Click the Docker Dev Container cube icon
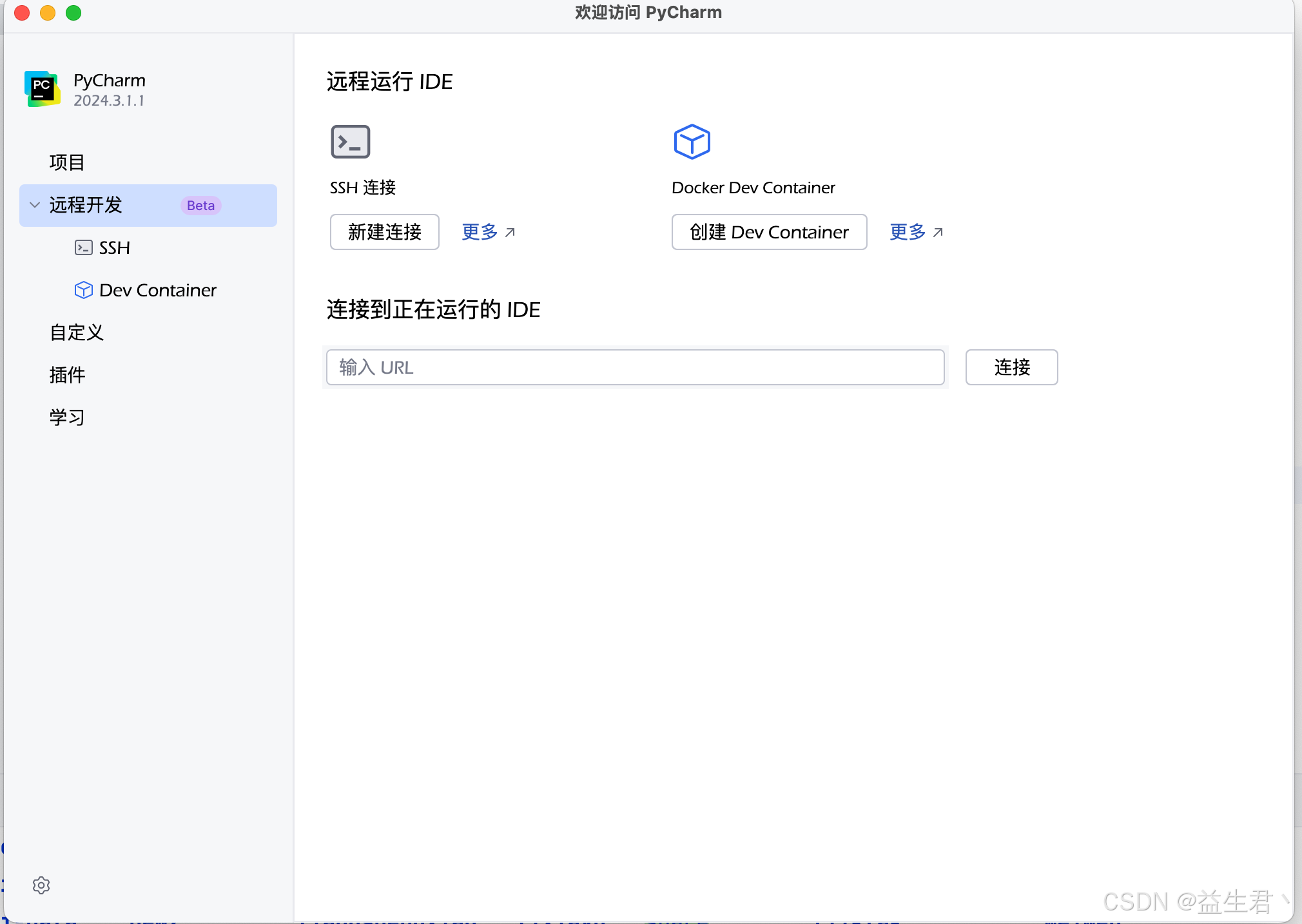 tap(691, 141)
